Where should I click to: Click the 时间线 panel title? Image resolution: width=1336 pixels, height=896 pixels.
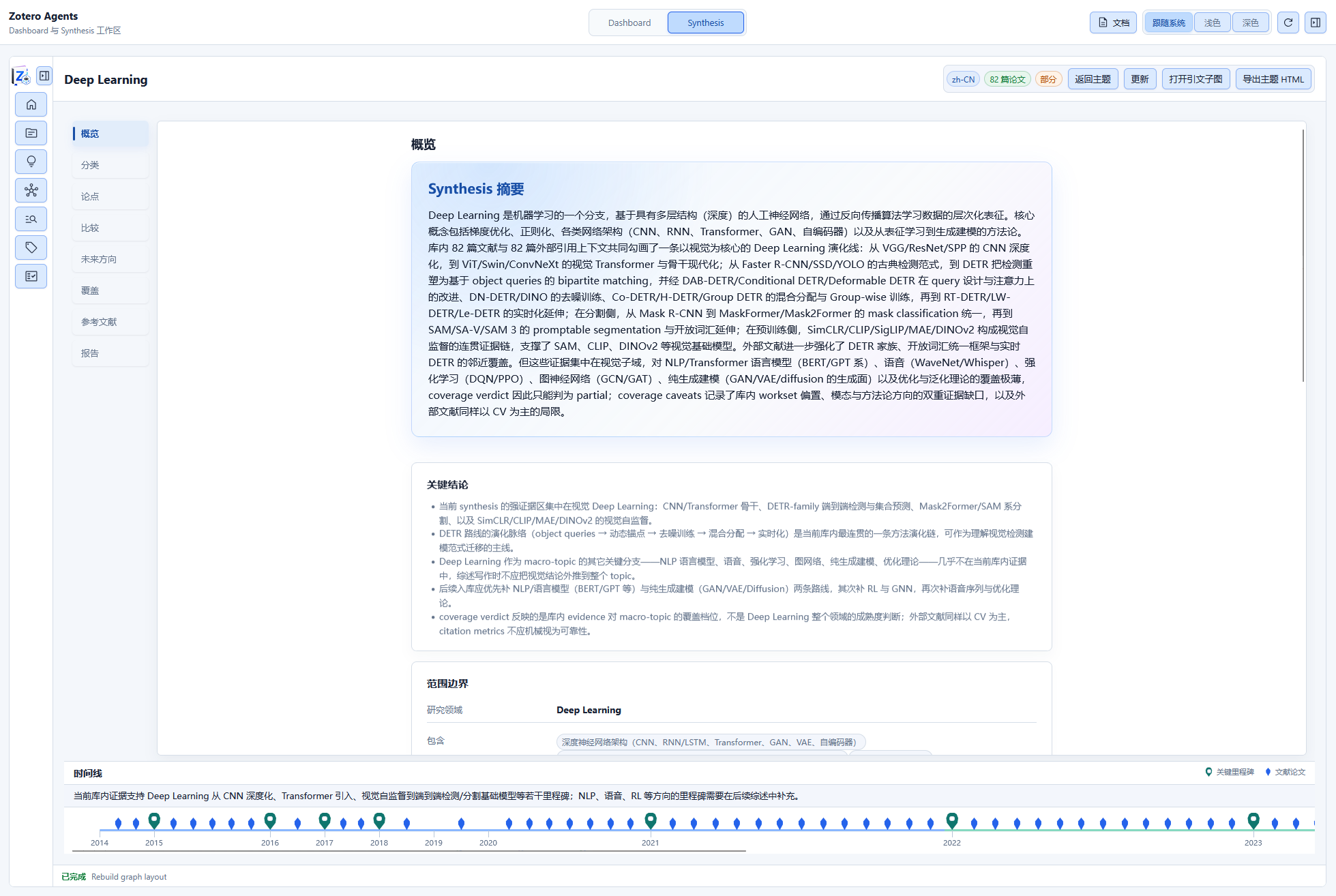pos(88,773)
